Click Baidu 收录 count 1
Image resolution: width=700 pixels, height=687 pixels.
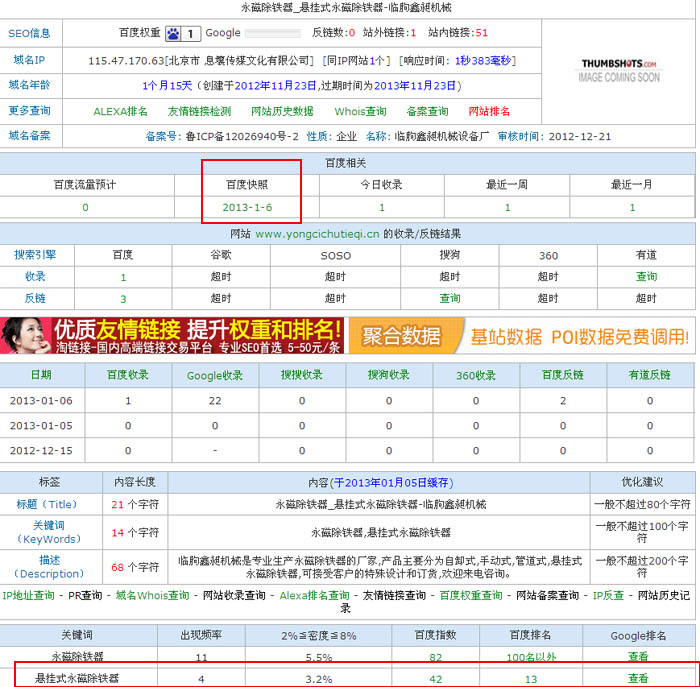[x=123, y=277]
